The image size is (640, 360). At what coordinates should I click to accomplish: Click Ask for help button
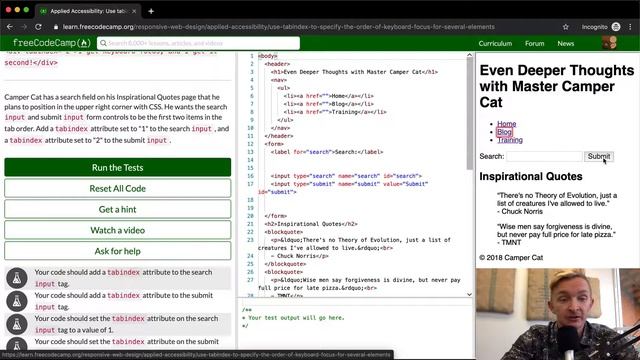118,251
